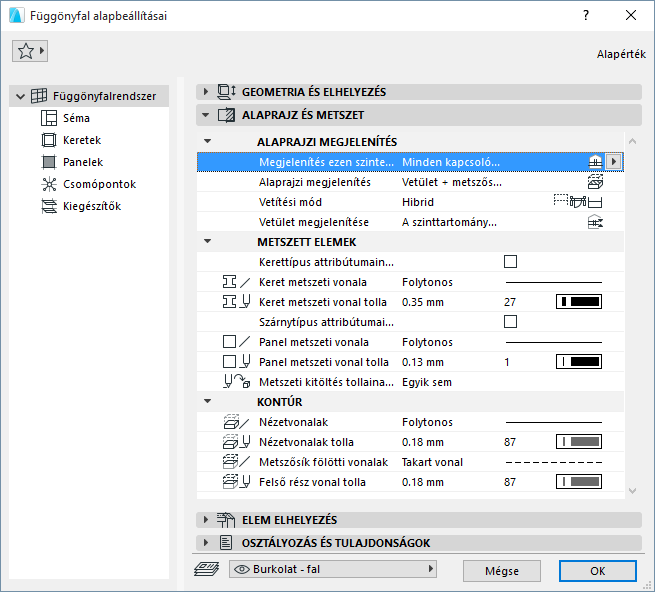Click the Takart vonal value
Image resolution: width=655 pixels, height=592 pixels.
(432, 462)
